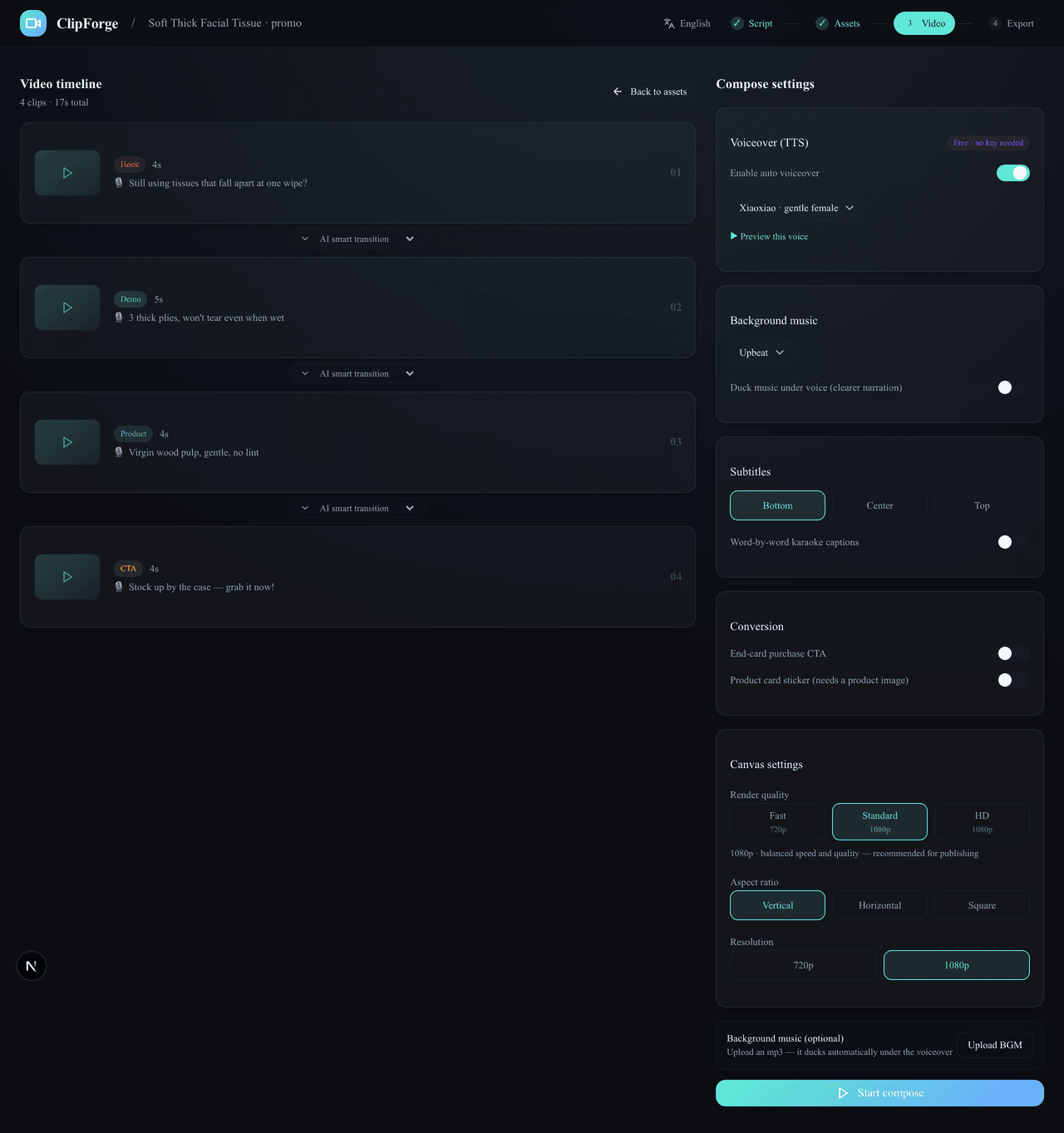Click the project title 'Soft Thick Facial Tissue · promo'
The height and width of the screenshot is (1133, 1064).
point(224,23)
